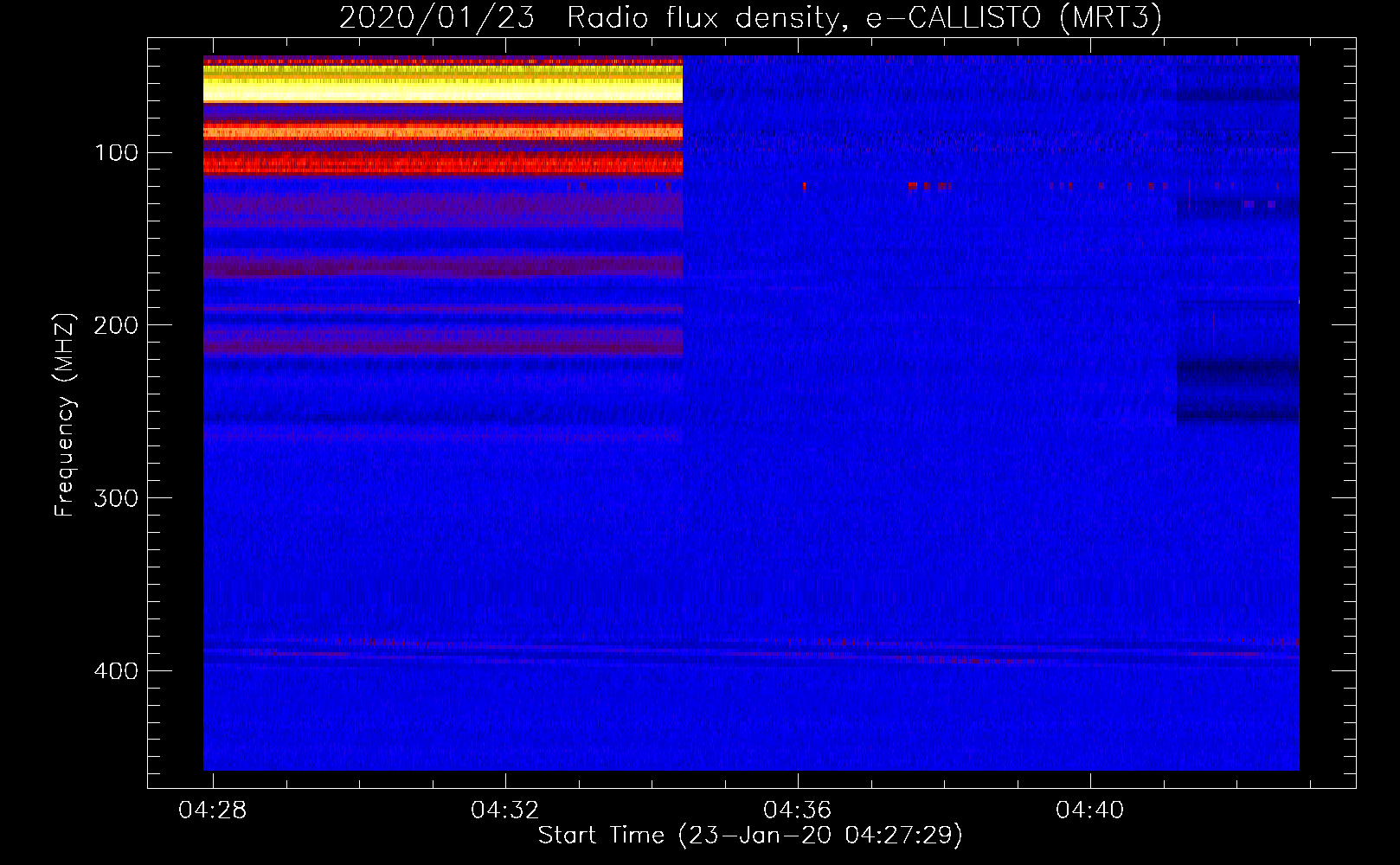Click the red emission band at 100 MHz
The height and width of the screenshot is (865, 1400).
pos(443,163)
